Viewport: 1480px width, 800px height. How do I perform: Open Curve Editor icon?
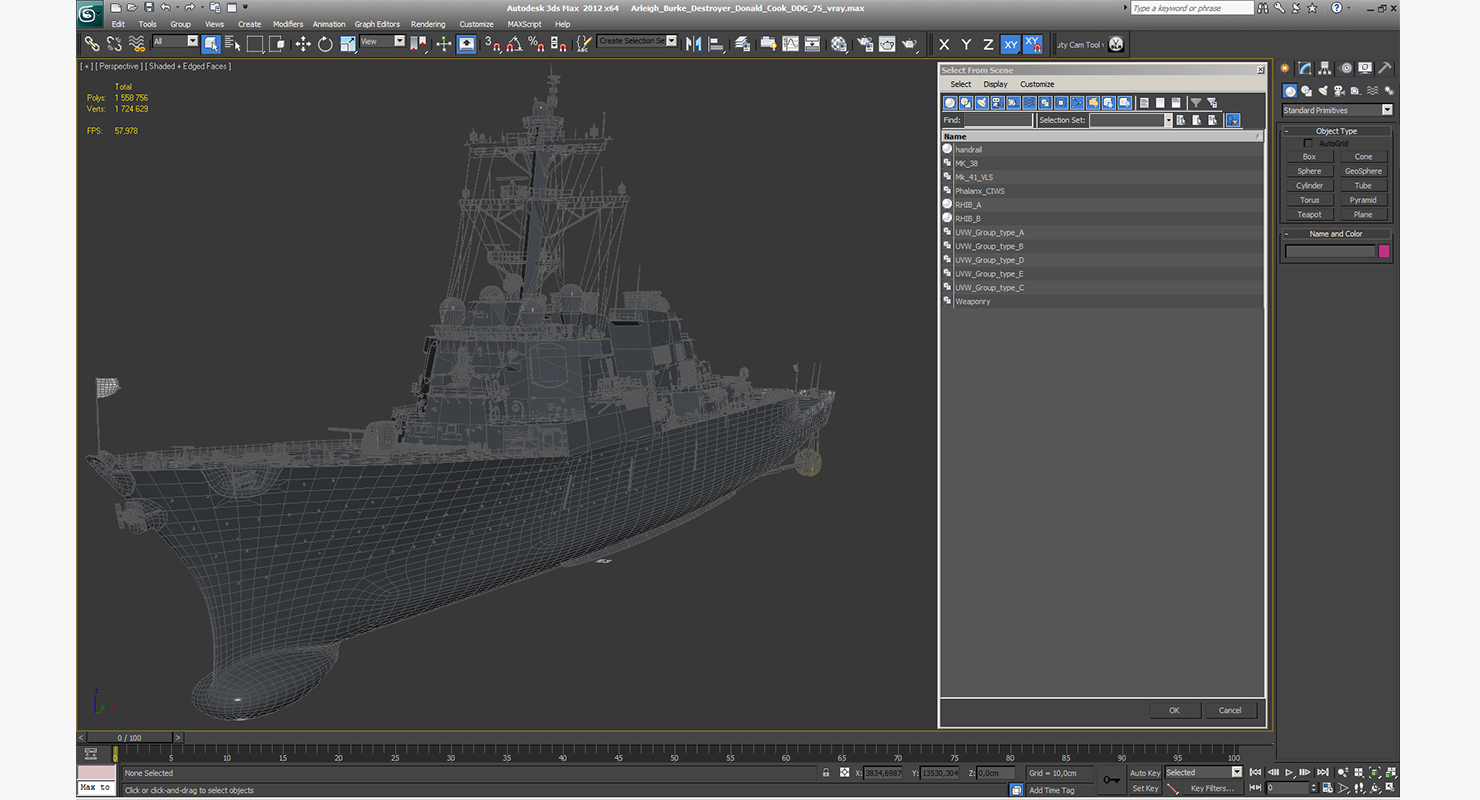[x=790, y=44]
